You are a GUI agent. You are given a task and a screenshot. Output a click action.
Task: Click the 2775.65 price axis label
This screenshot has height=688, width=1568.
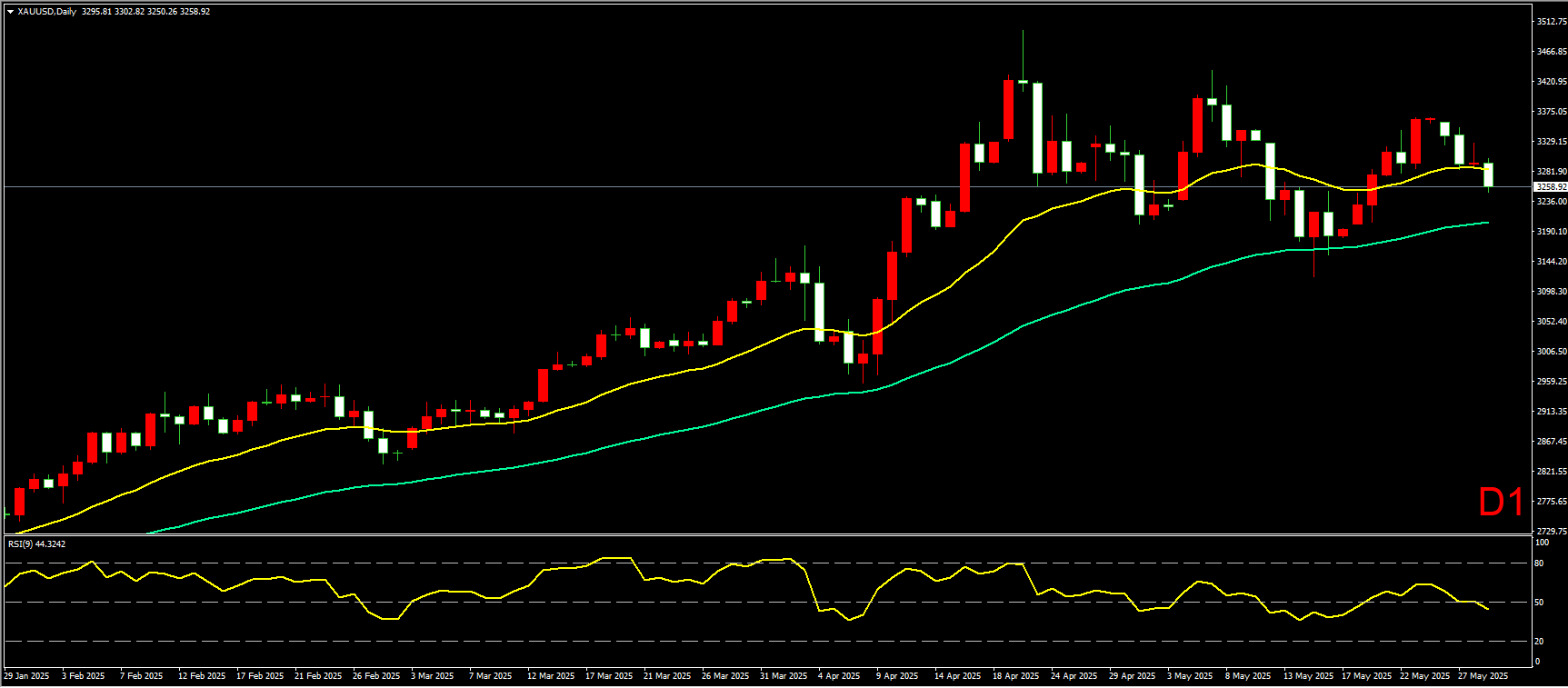pos(1551,502)
